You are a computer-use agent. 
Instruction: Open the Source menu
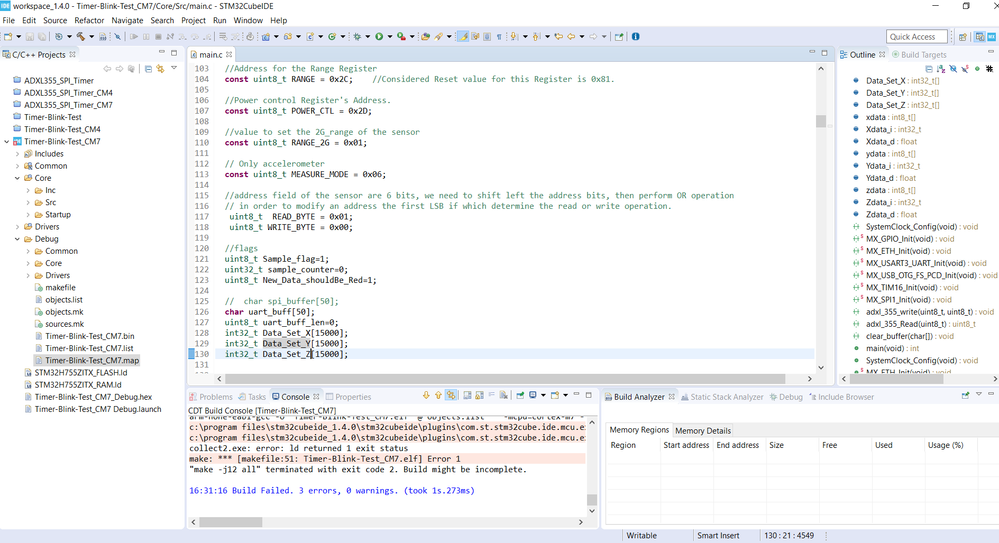tap(55, 20)
